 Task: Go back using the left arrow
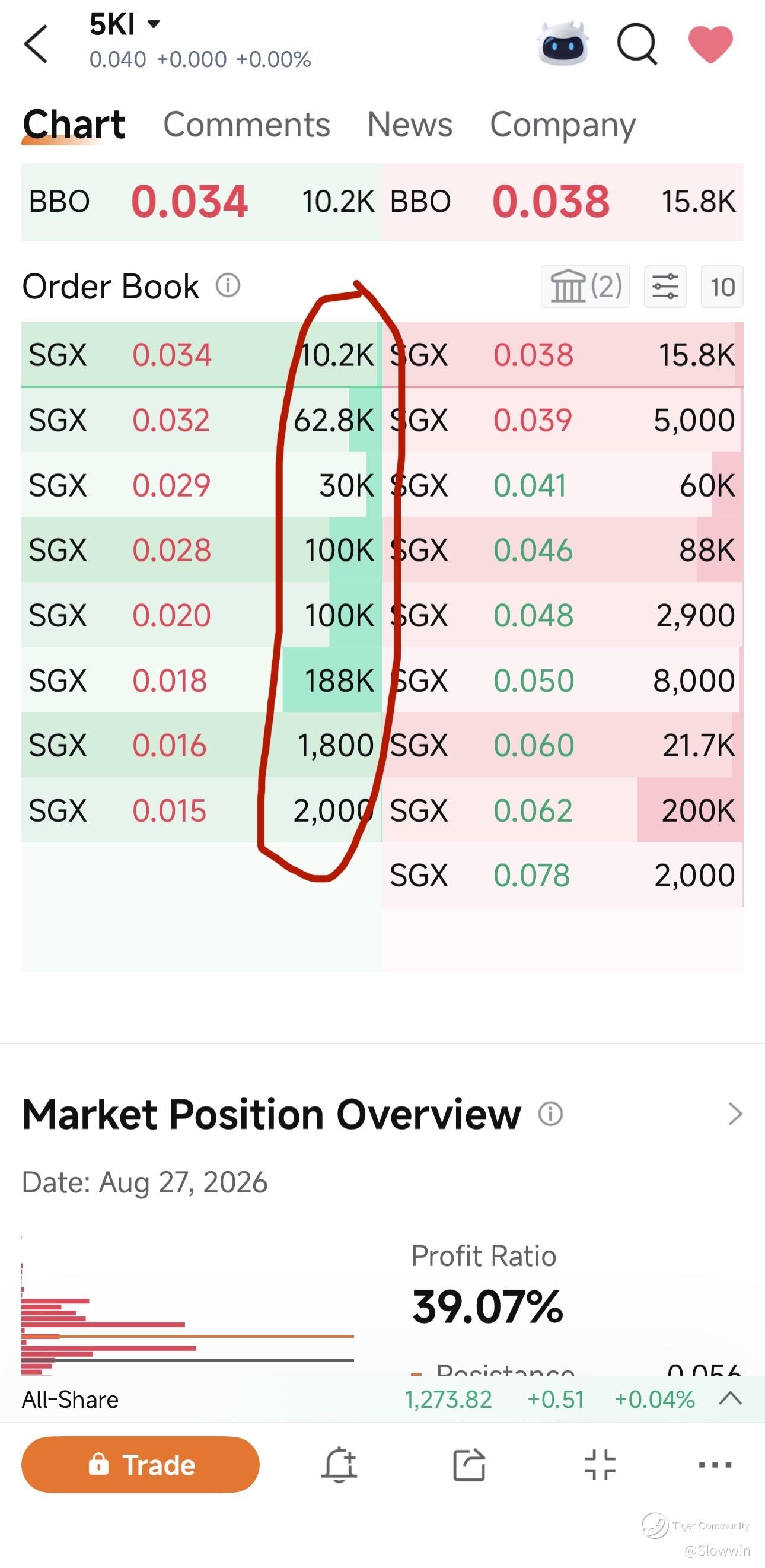(36, 44)
